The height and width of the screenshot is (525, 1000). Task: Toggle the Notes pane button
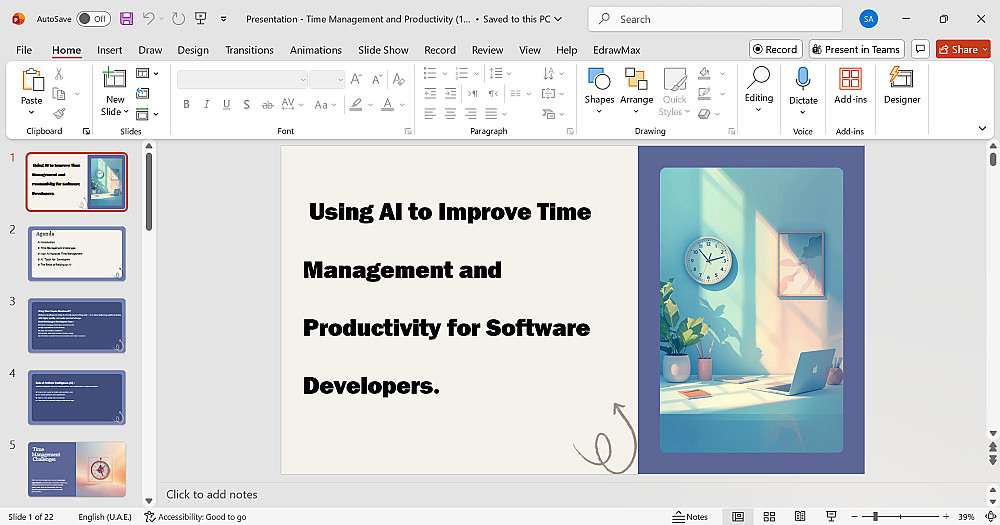pos(689,517)
